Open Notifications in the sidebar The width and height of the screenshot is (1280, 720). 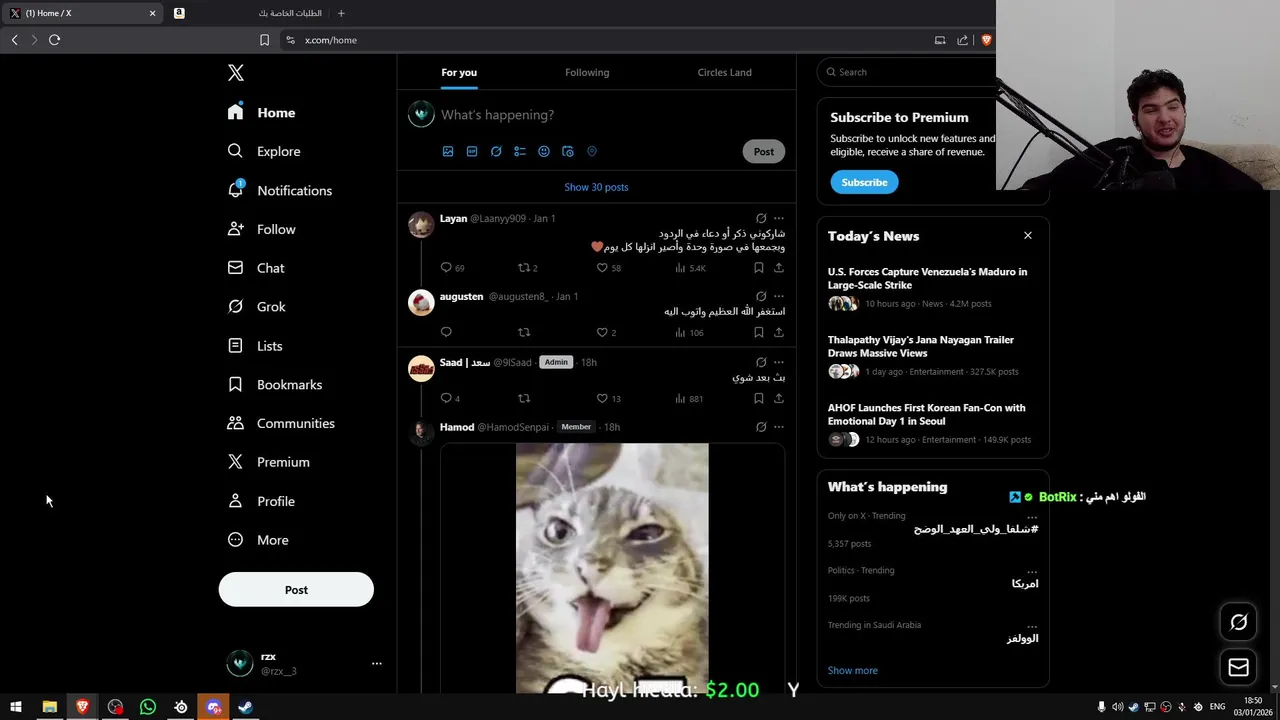(279, 190)
